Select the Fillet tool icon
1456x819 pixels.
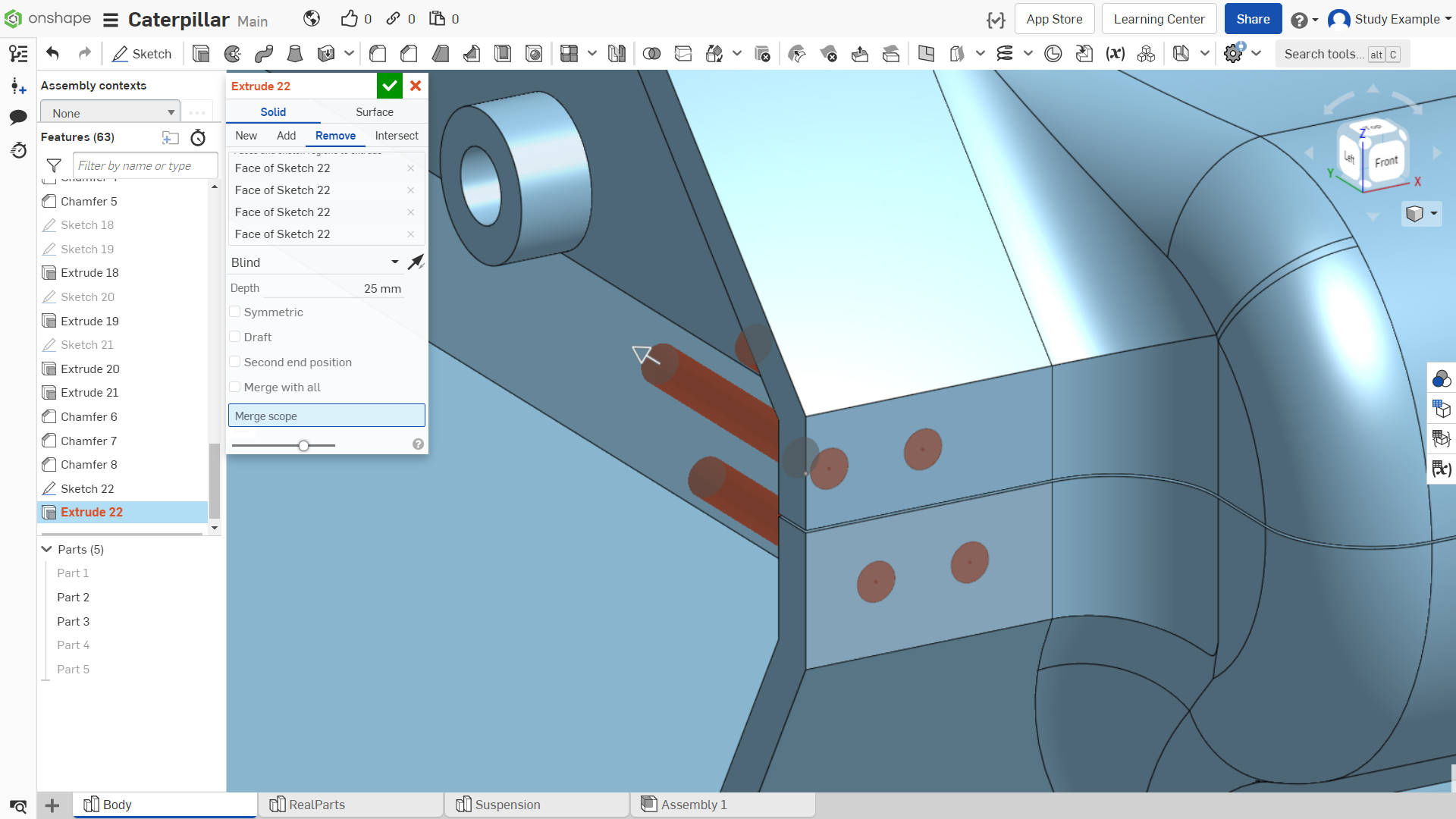(378, 54)
